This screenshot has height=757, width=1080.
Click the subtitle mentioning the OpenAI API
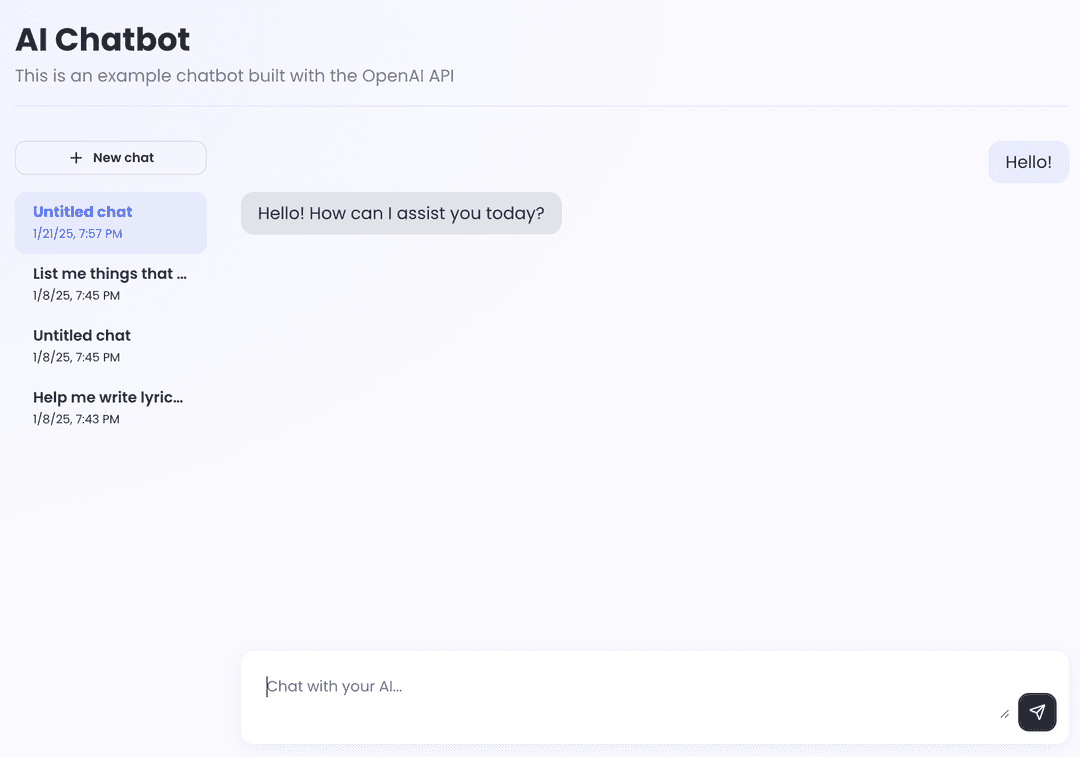[x=234, y=75]
